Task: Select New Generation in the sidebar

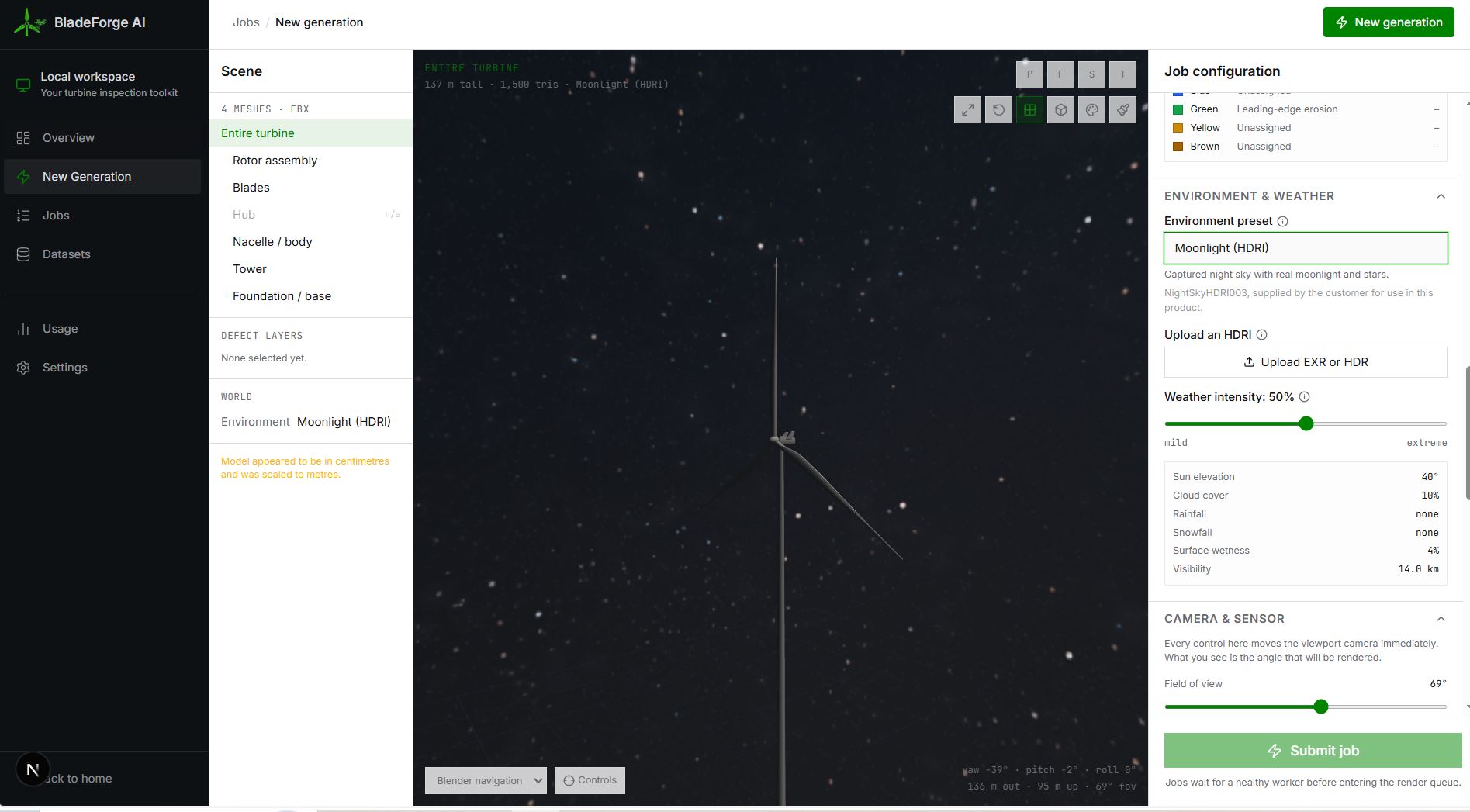Action: [102, 177]
